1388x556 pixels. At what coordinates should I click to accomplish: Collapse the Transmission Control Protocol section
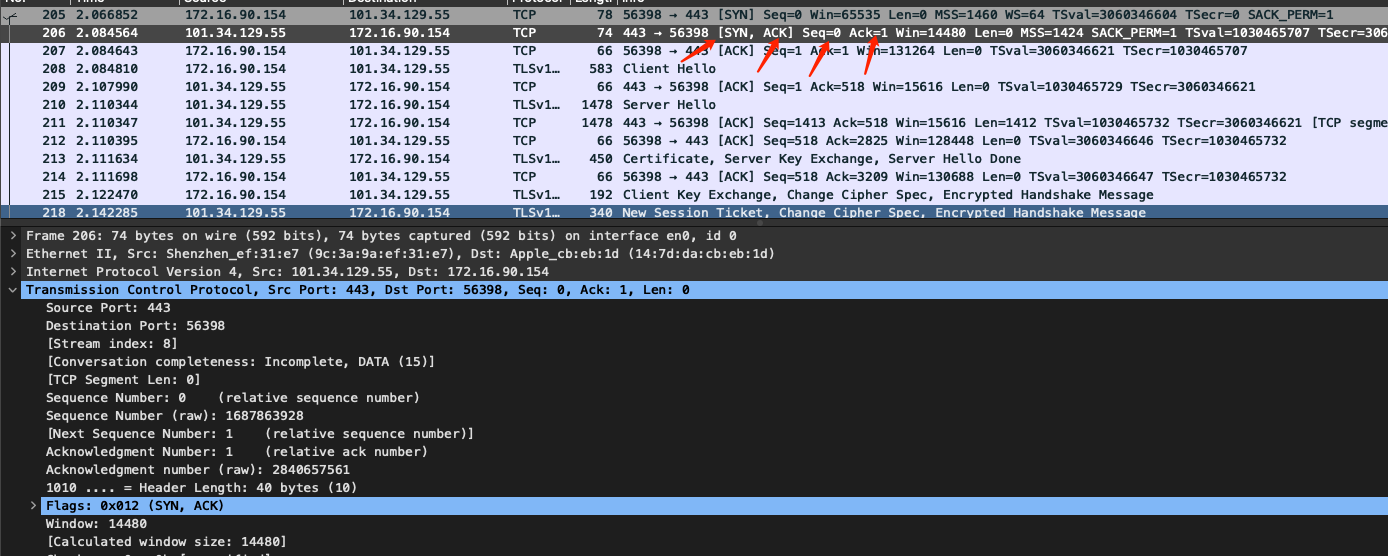[x=12, y=290]
